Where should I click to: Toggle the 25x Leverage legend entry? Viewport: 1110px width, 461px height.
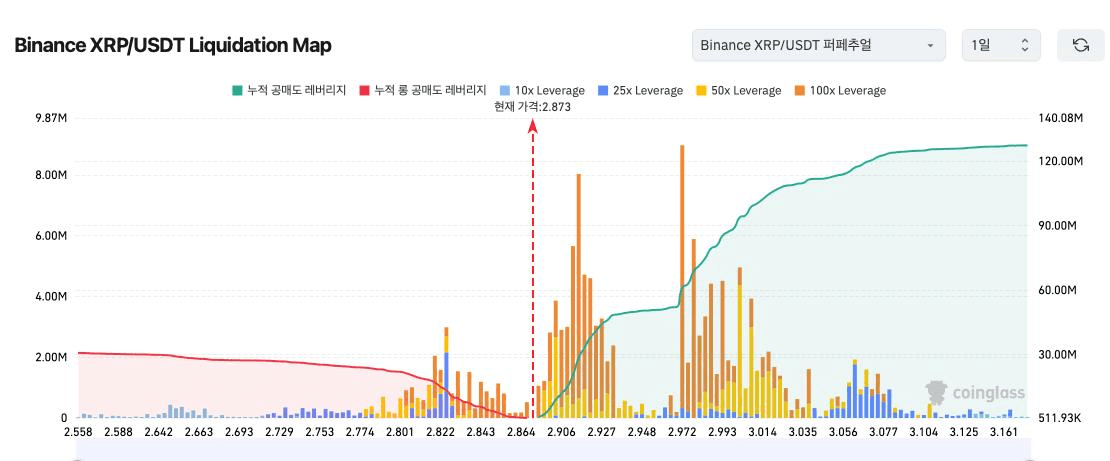point(640,91)
